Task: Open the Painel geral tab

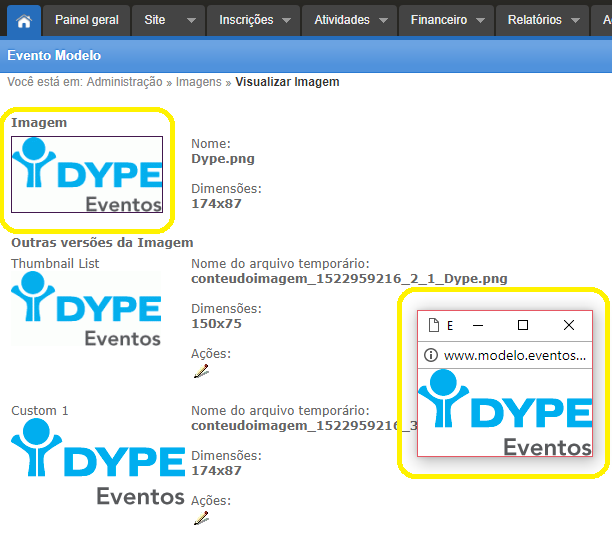Action: [87, 20]
